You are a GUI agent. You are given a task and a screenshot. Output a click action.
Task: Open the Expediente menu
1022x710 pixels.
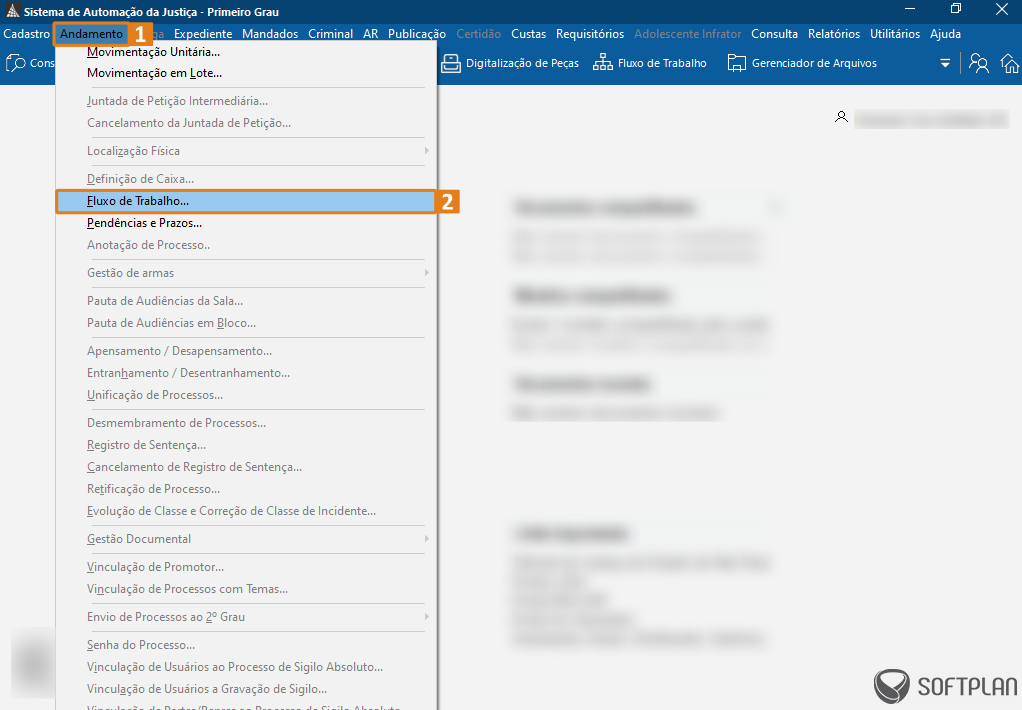(x=203, y=34)
